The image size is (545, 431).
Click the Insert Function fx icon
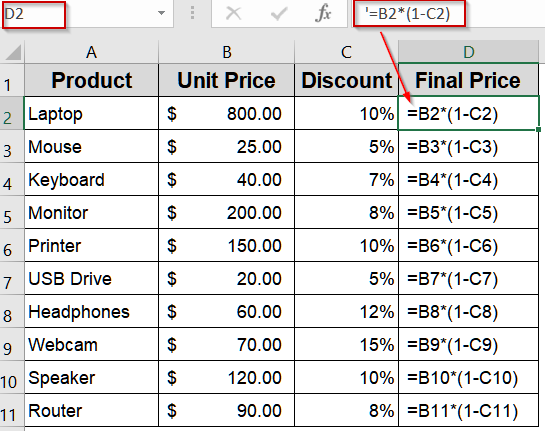tap(323, 14)
